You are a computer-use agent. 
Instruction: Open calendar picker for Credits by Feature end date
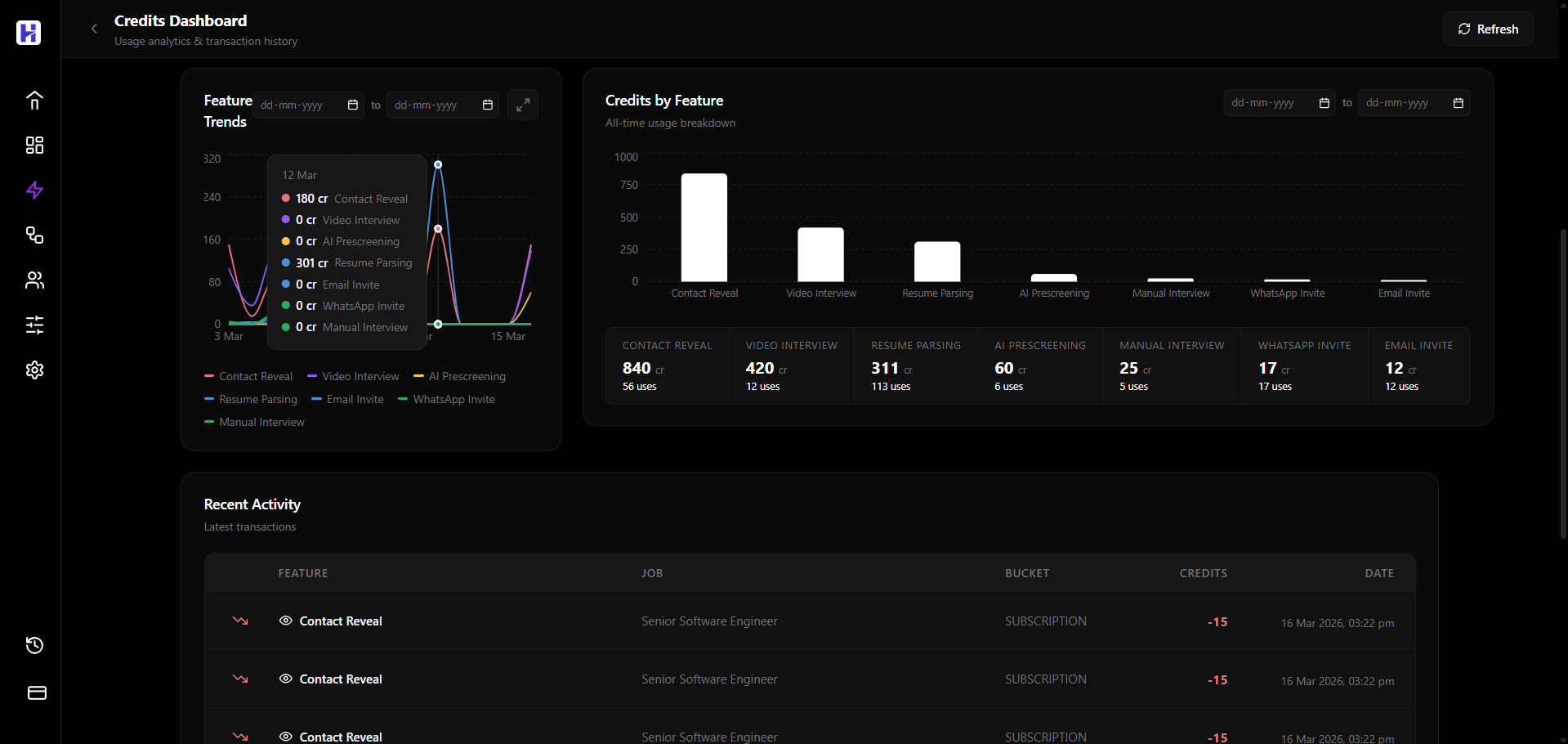[x=1459, y=103]
